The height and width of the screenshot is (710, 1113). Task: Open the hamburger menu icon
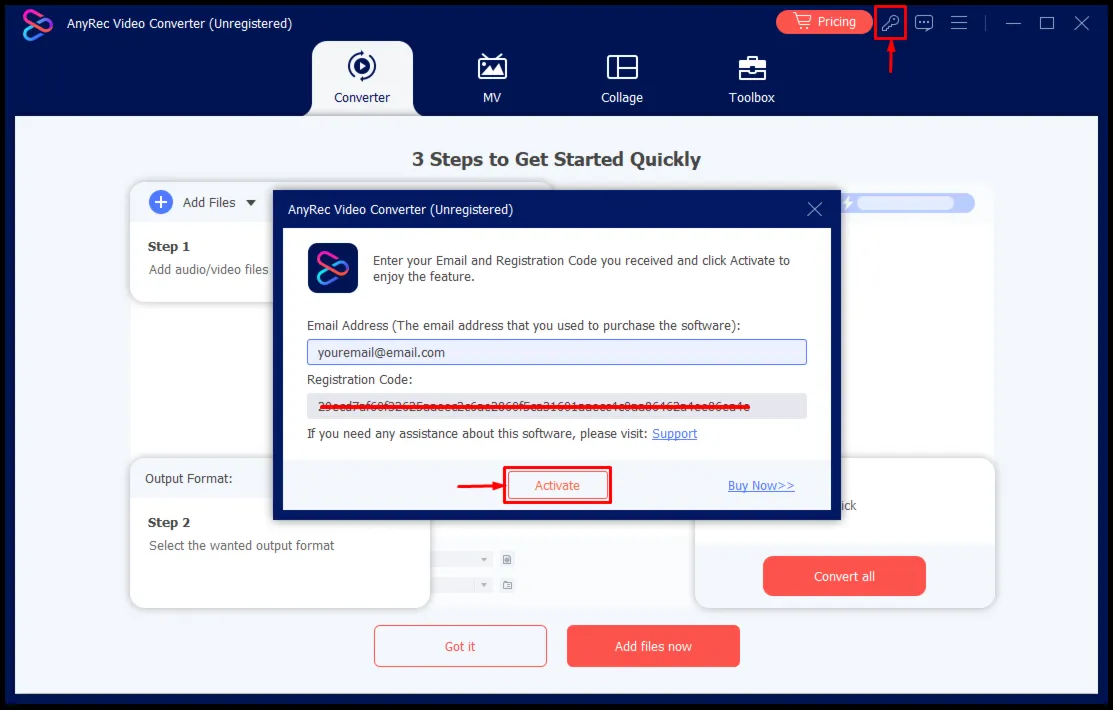click(959, 23)
